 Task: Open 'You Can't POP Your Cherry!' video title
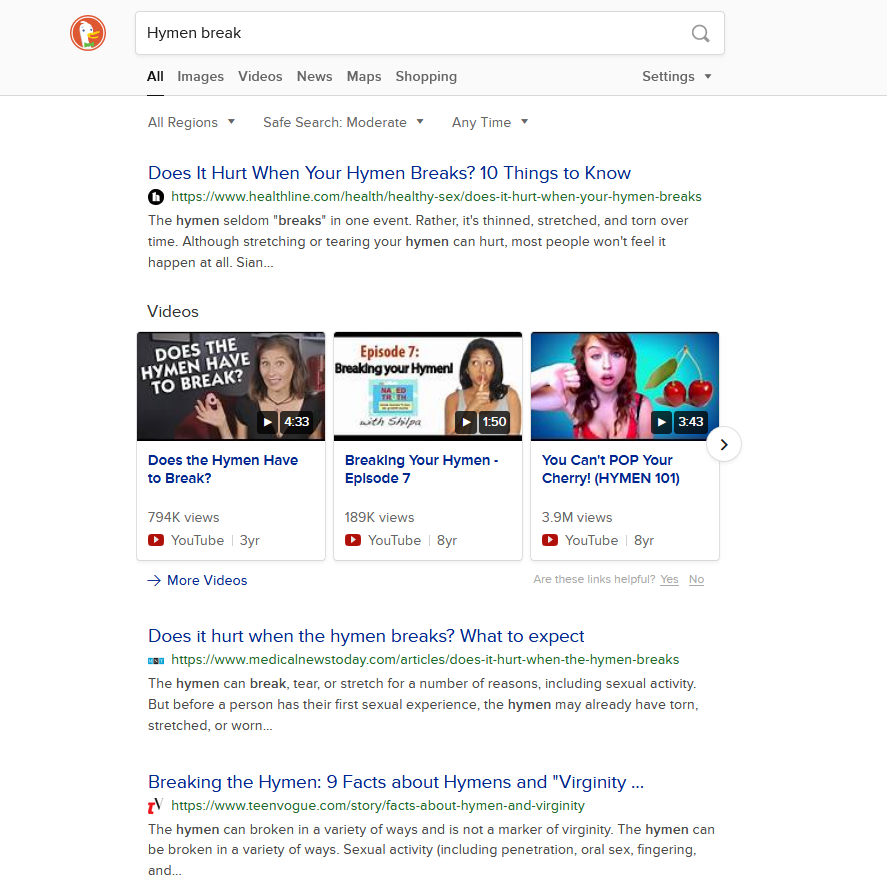(611, 469)
